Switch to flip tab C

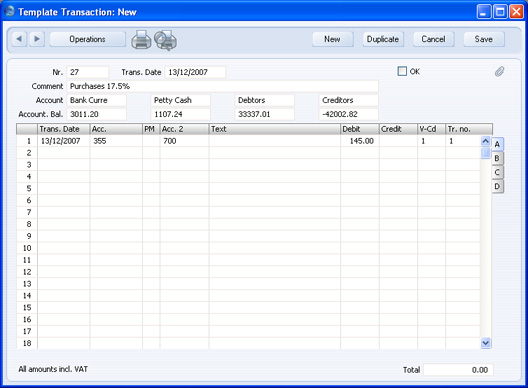(497, 172)
